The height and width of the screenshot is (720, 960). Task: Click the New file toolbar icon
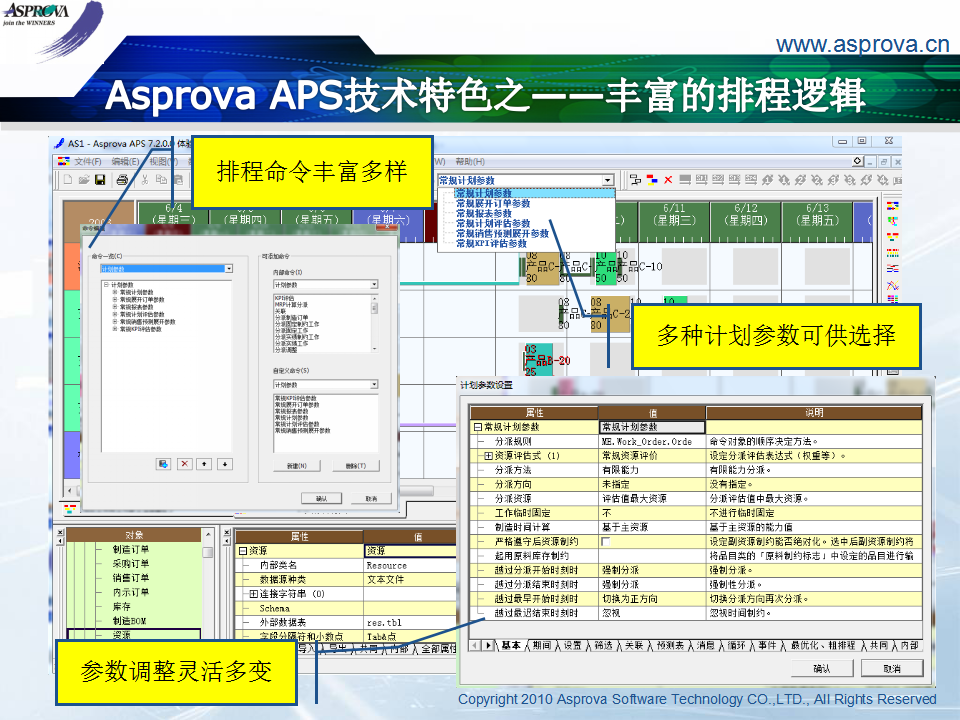(68, 179)
